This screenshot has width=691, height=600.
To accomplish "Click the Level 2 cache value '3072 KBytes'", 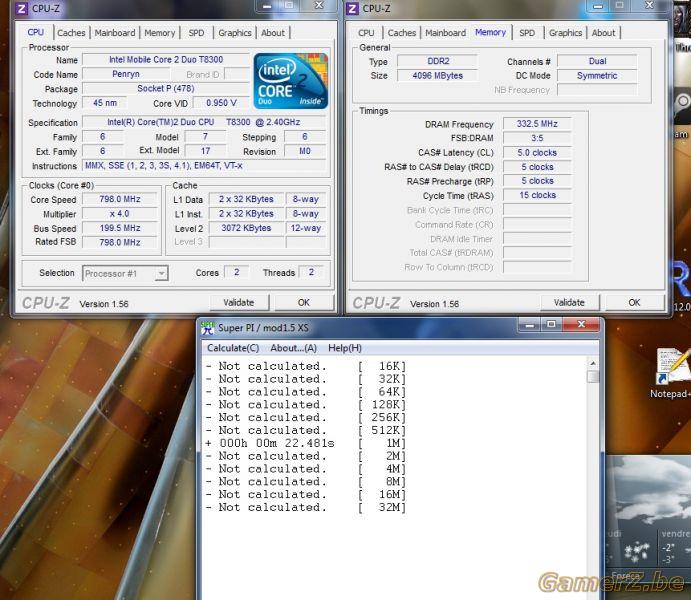I will coord(246,228).
